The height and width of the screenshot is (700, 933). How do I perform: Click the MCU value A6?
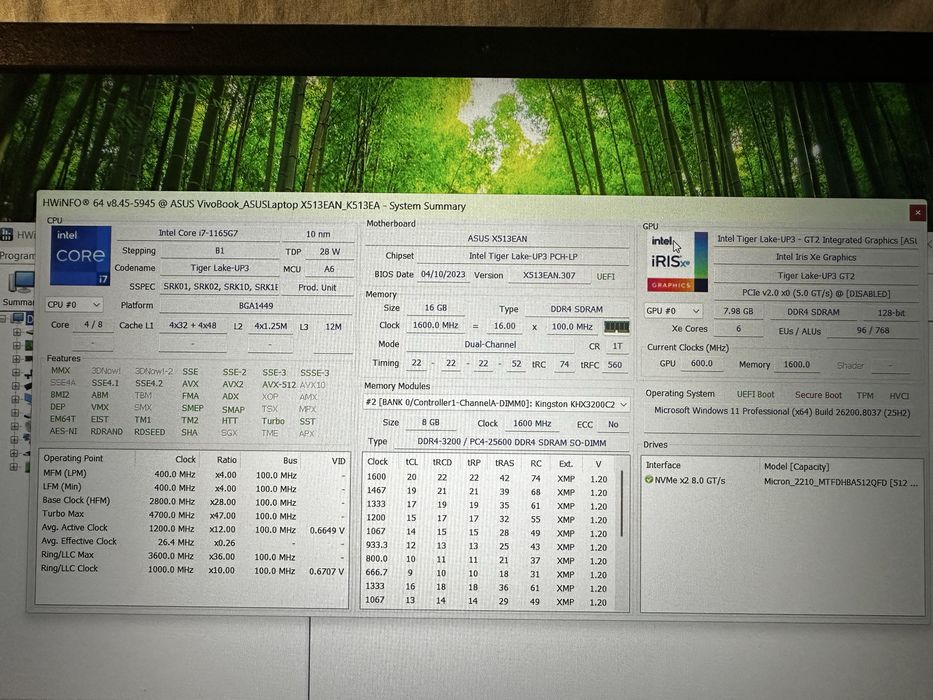[330, 269]
